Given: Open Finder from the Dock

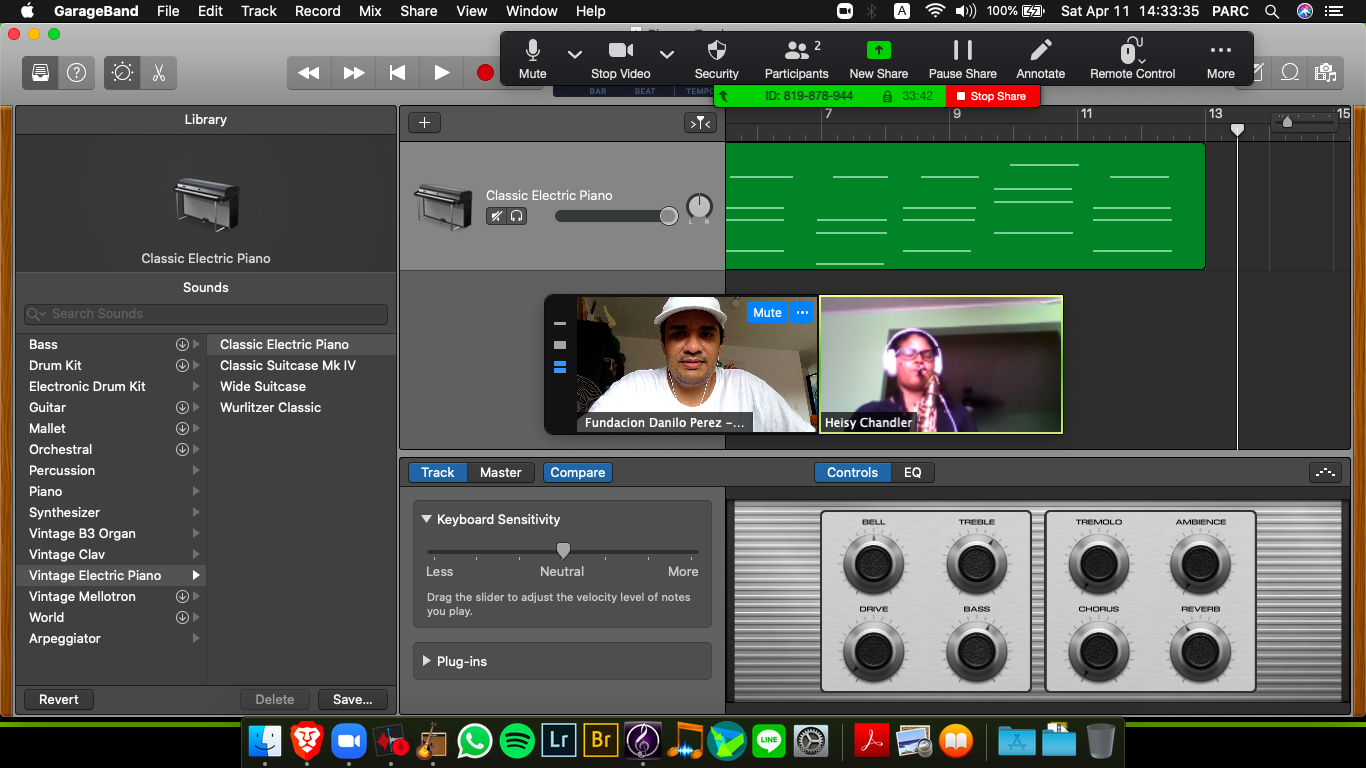Looking at the screenshot, I should 265,741.
